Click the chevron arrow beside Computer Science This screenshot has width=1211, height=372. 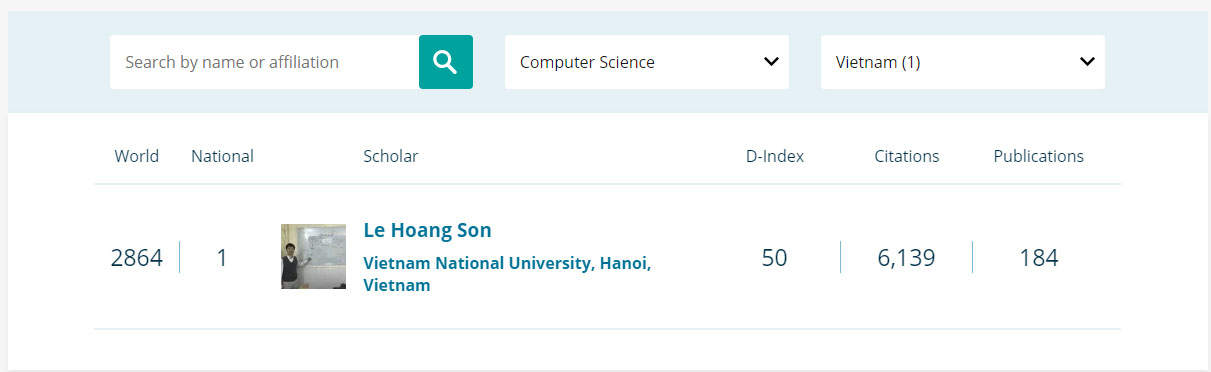pyautogui.click(x=771, y=62)
